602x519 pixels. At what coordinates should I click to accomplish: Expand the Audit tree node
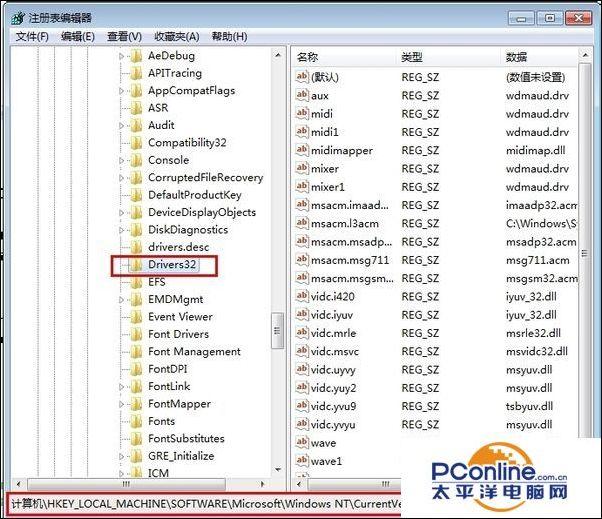click(x=121, y=126)
